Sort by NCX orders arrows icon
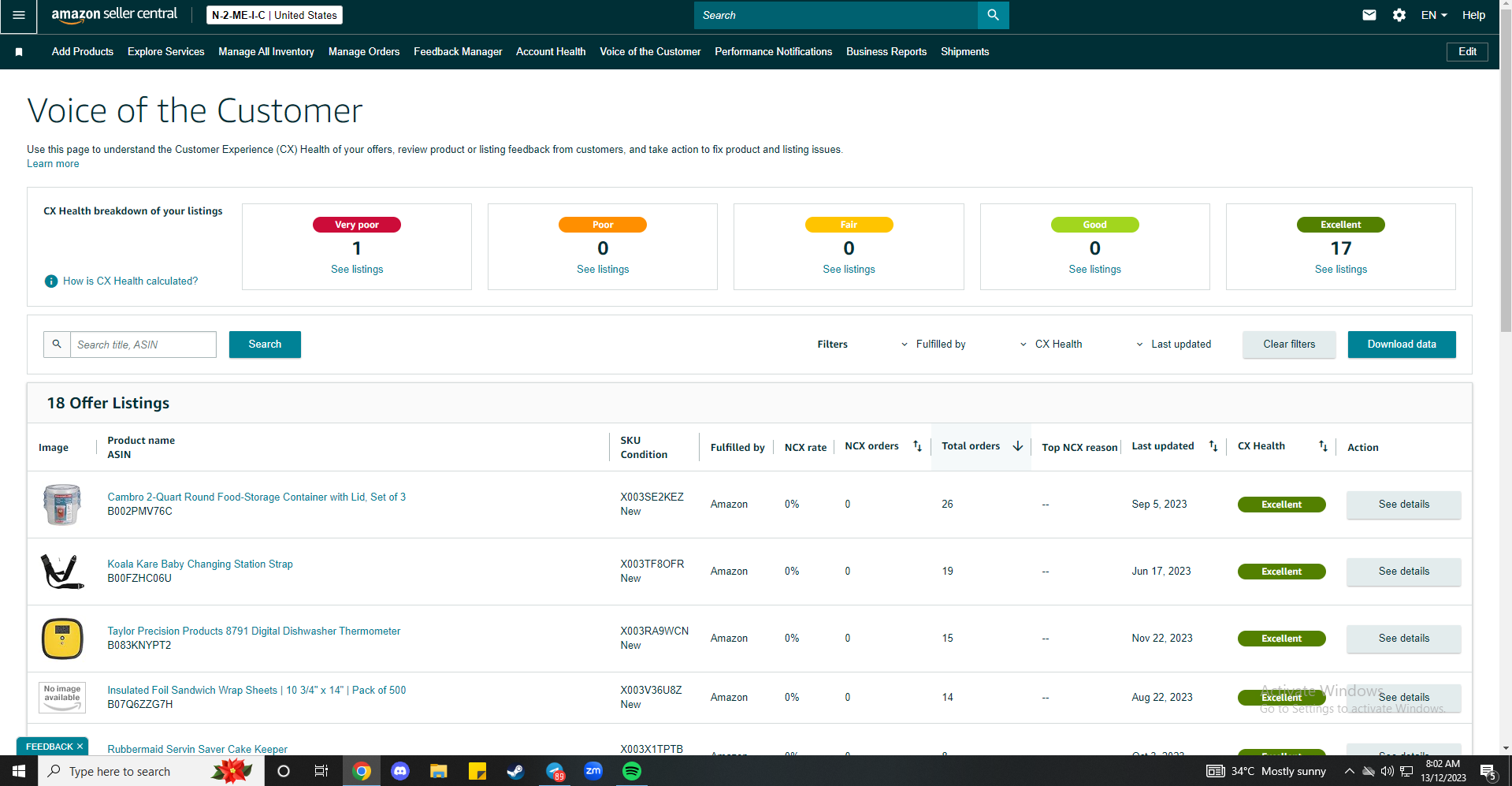Viewport: 1512px width, 786px height. pos(917,446)
